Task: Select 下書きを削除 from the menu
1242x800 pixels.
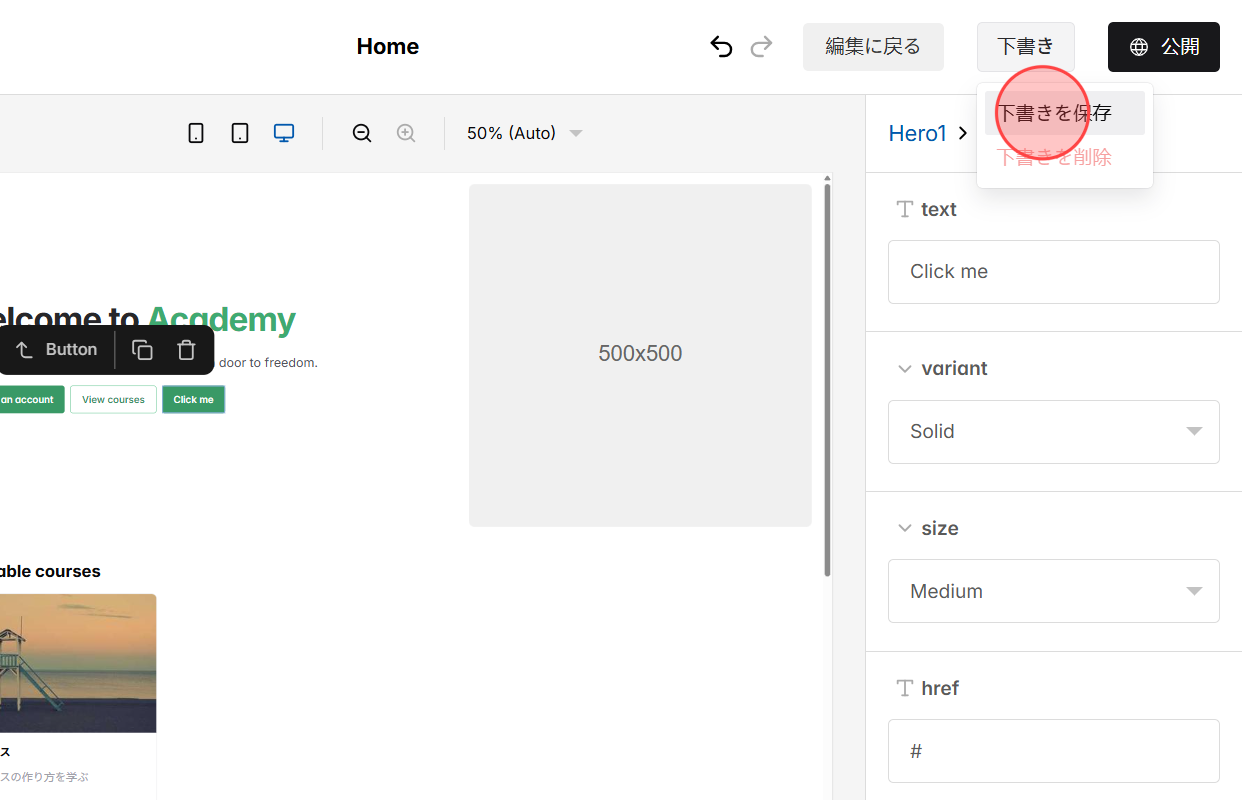Action: [x=1053, y=157]
